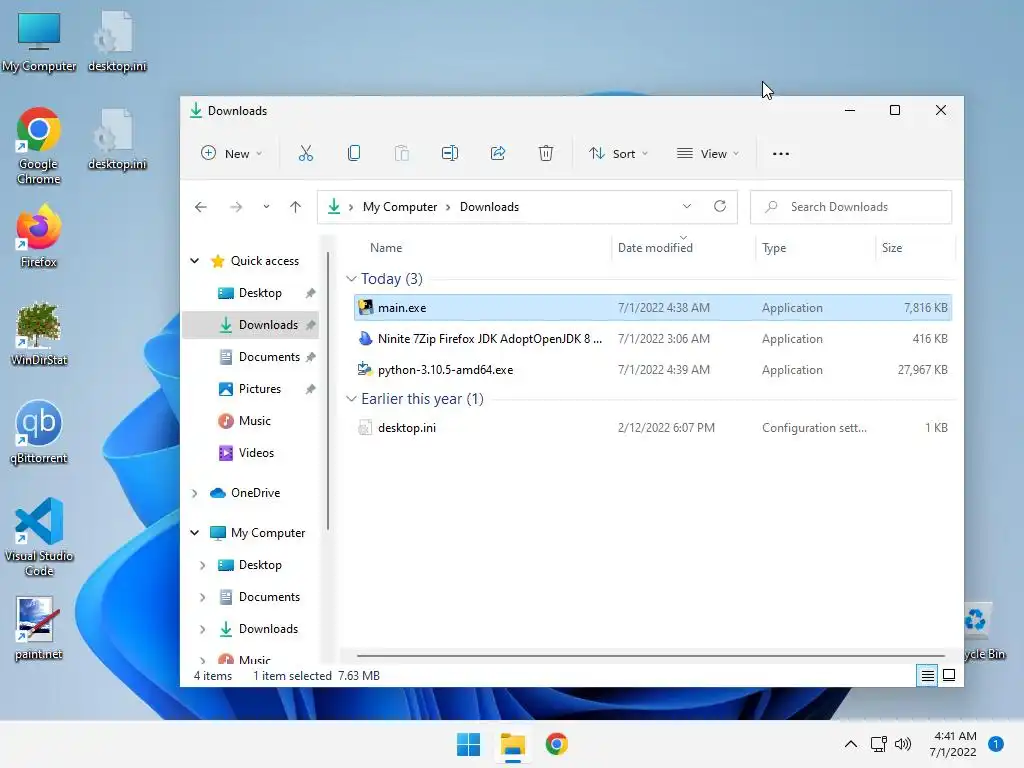Click the Search Downloads field
The width and height of the screenshot is (1024, 768).
click(851, 207)
